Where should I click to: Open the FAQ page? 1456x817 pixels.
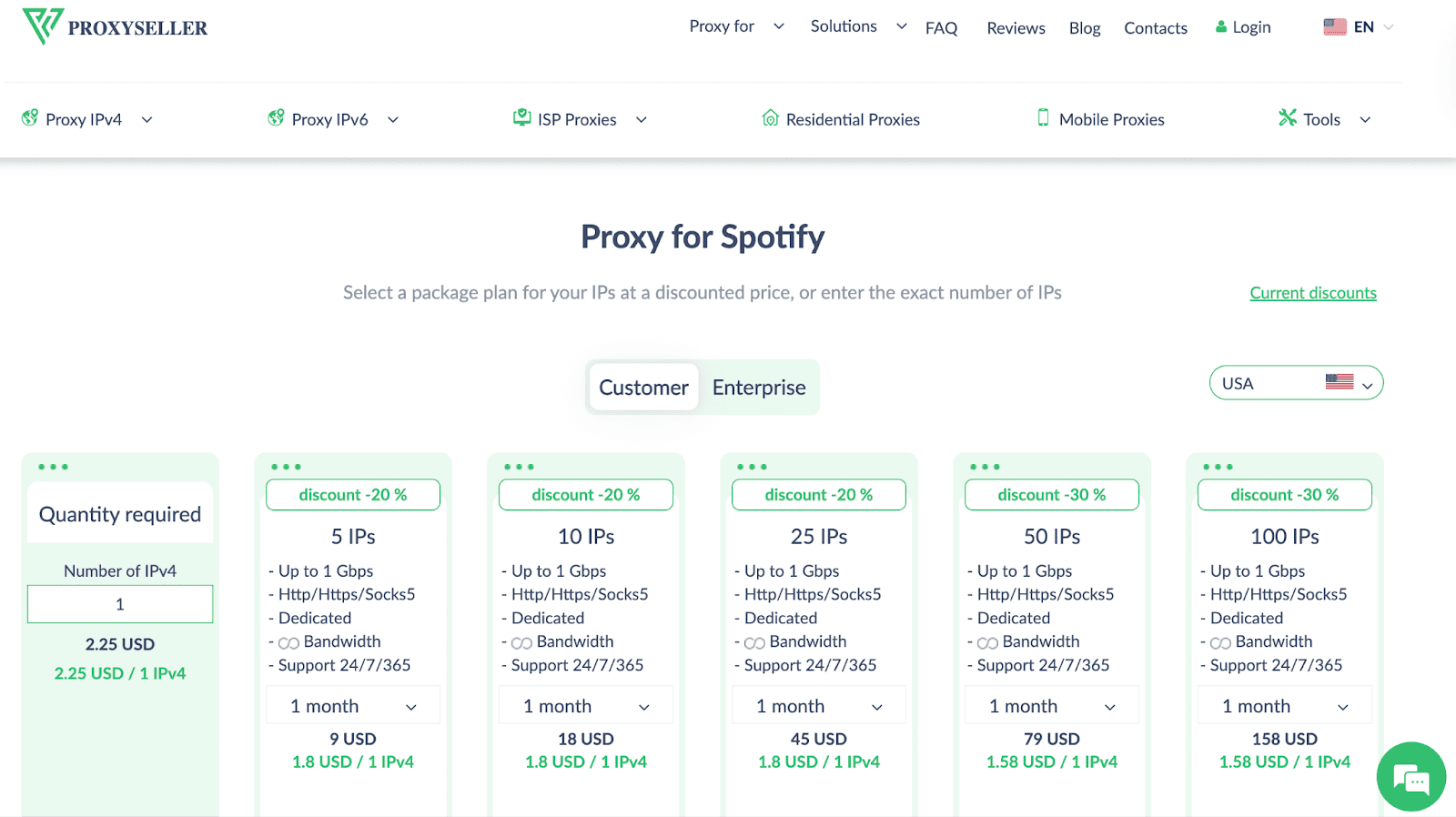tap(941, 28)
